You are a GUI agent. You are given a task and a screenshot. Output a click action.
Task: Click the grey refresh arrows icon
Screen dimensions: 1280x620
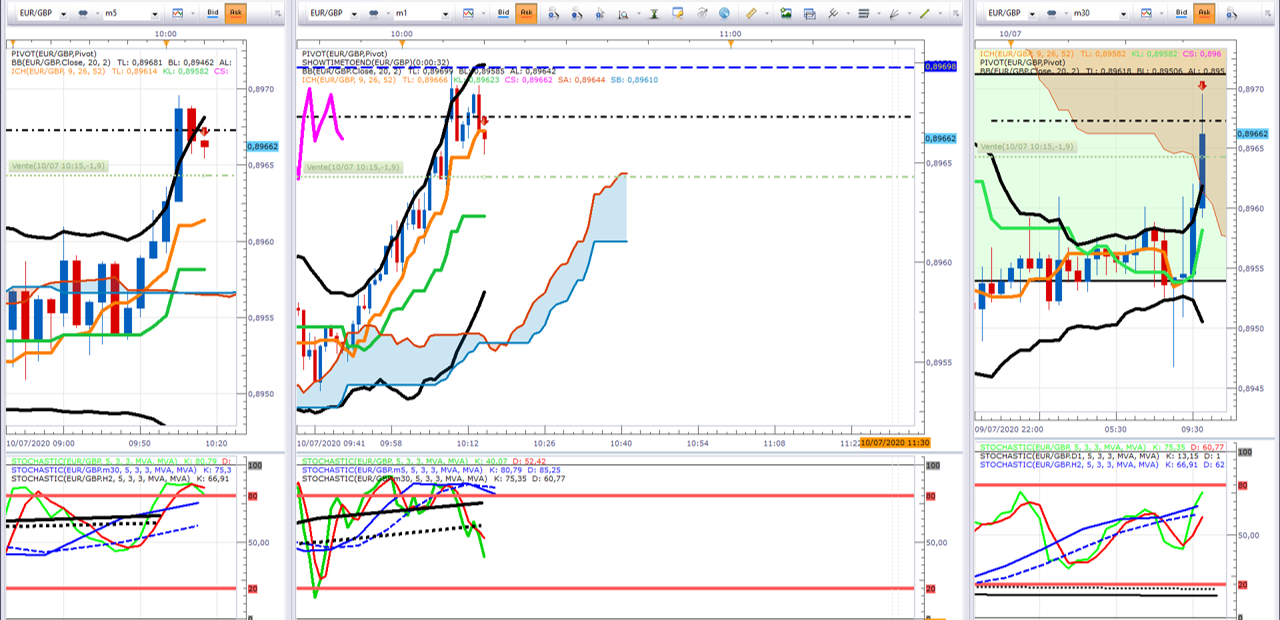coord(702,13)
